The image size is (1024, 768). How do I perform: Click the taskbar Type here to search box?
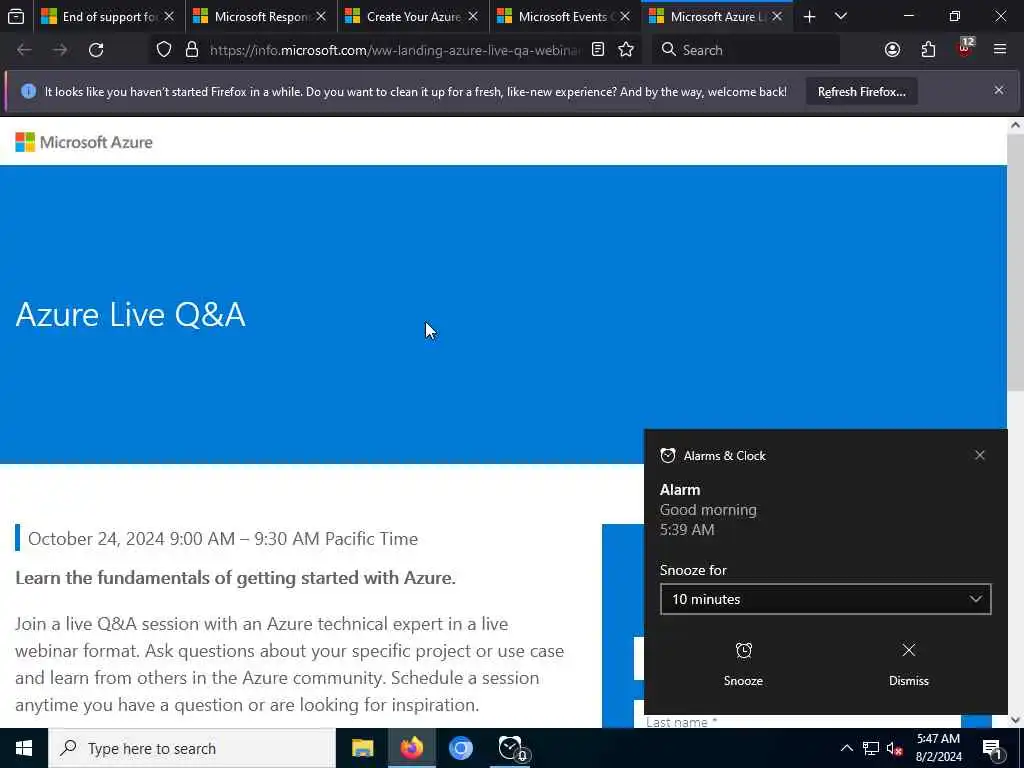[192, 748]
